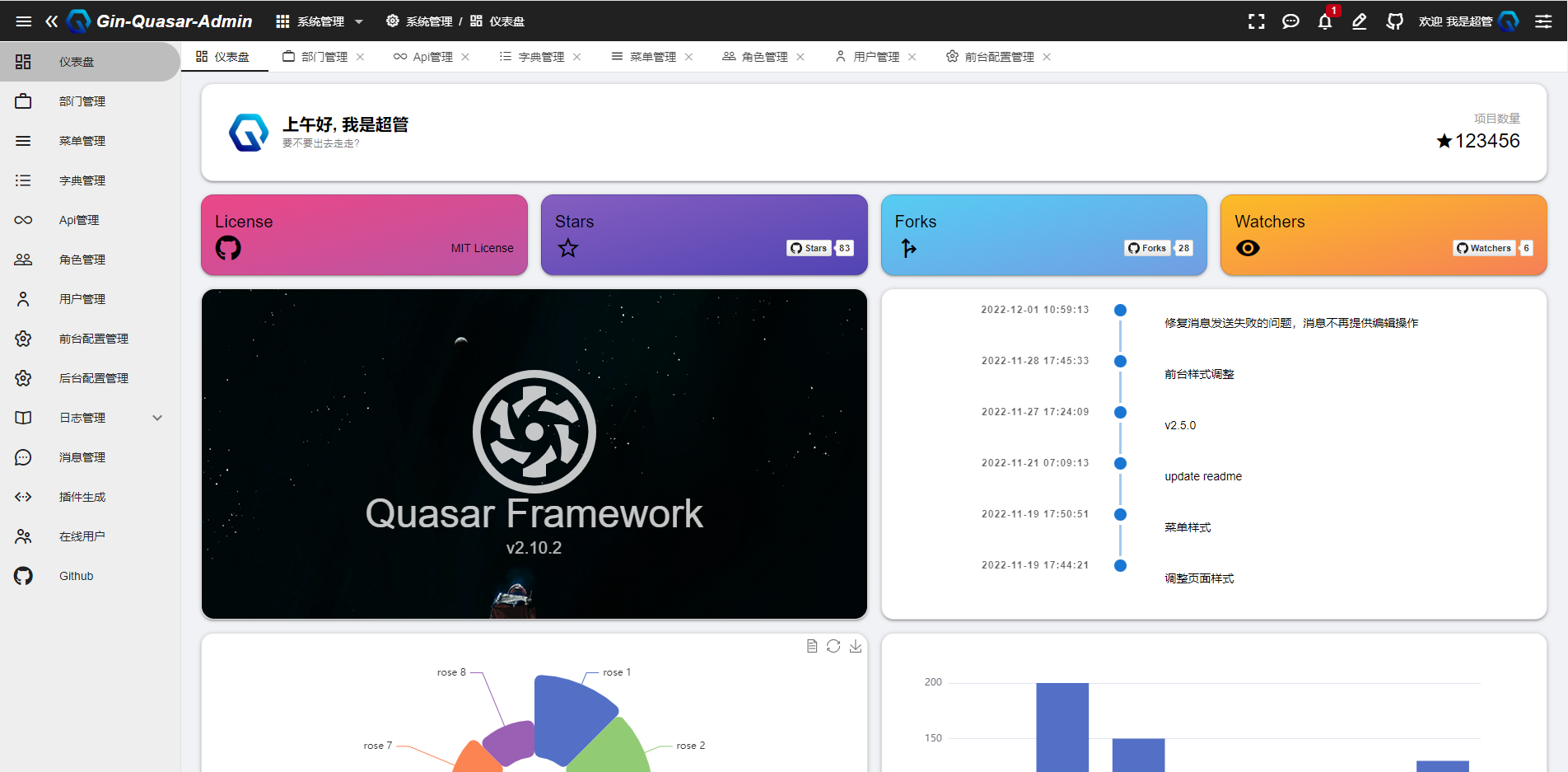Viewport: 1568px width, 772px height.
Task: Click the Watchers 6 GitHub badge
Action: pyautogui.click(x=1493, y=248)
